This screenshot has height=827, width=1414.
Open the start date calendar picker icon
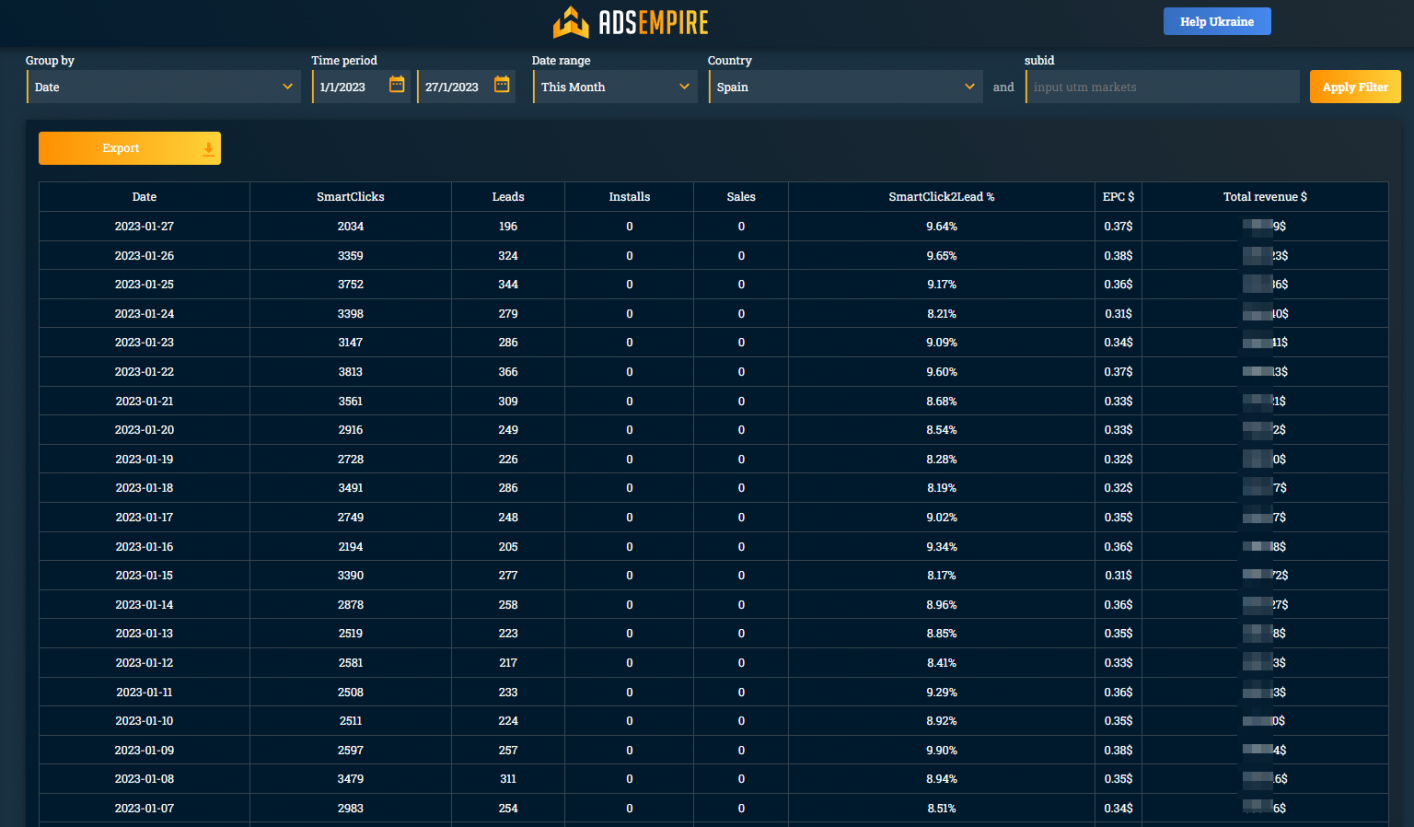click(x=397, y=85)
